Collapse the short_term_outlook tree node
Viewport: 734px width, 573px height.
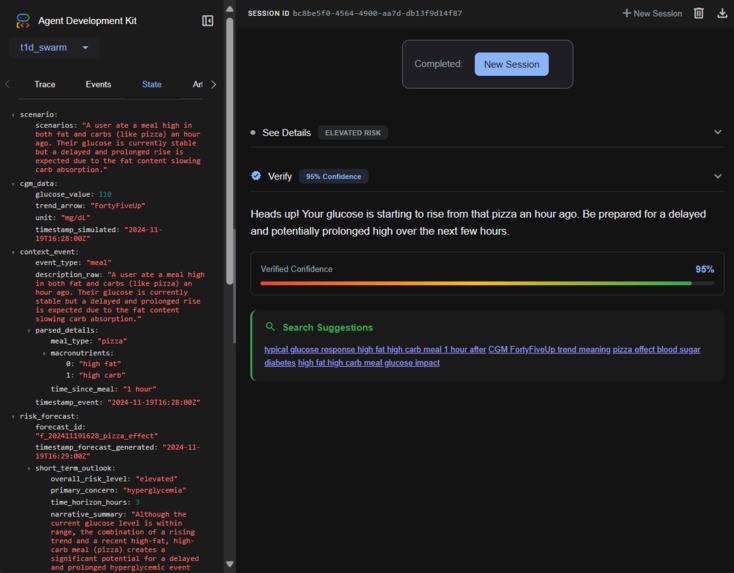tap(29, 469)
